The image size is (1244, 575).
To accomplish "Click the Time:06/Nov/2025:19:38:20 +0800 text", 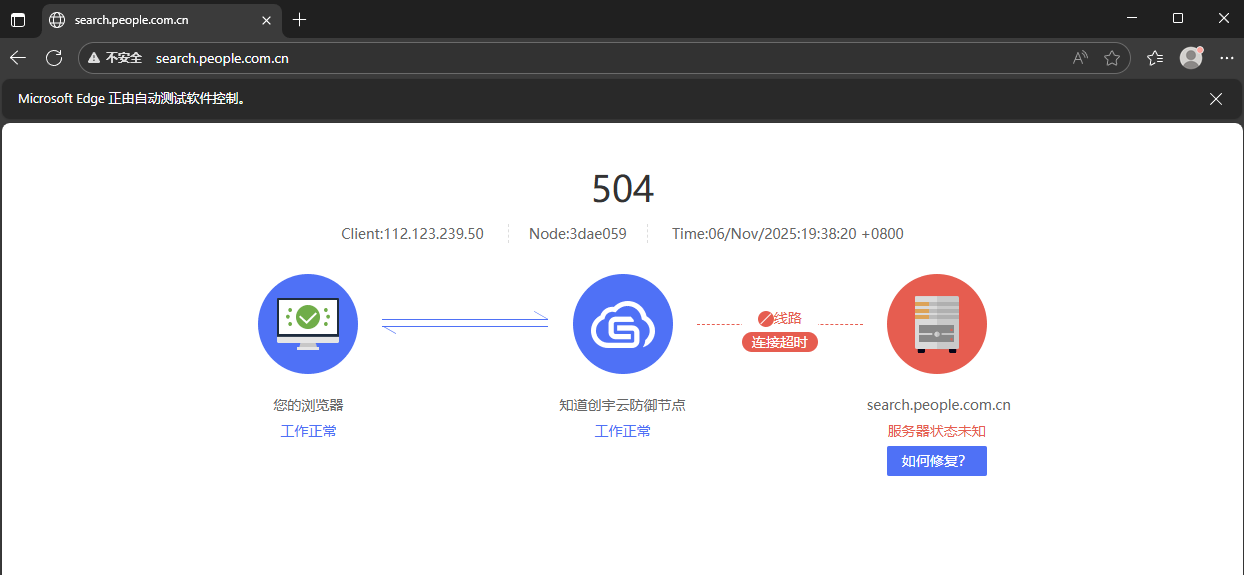I will pos(788,234).
